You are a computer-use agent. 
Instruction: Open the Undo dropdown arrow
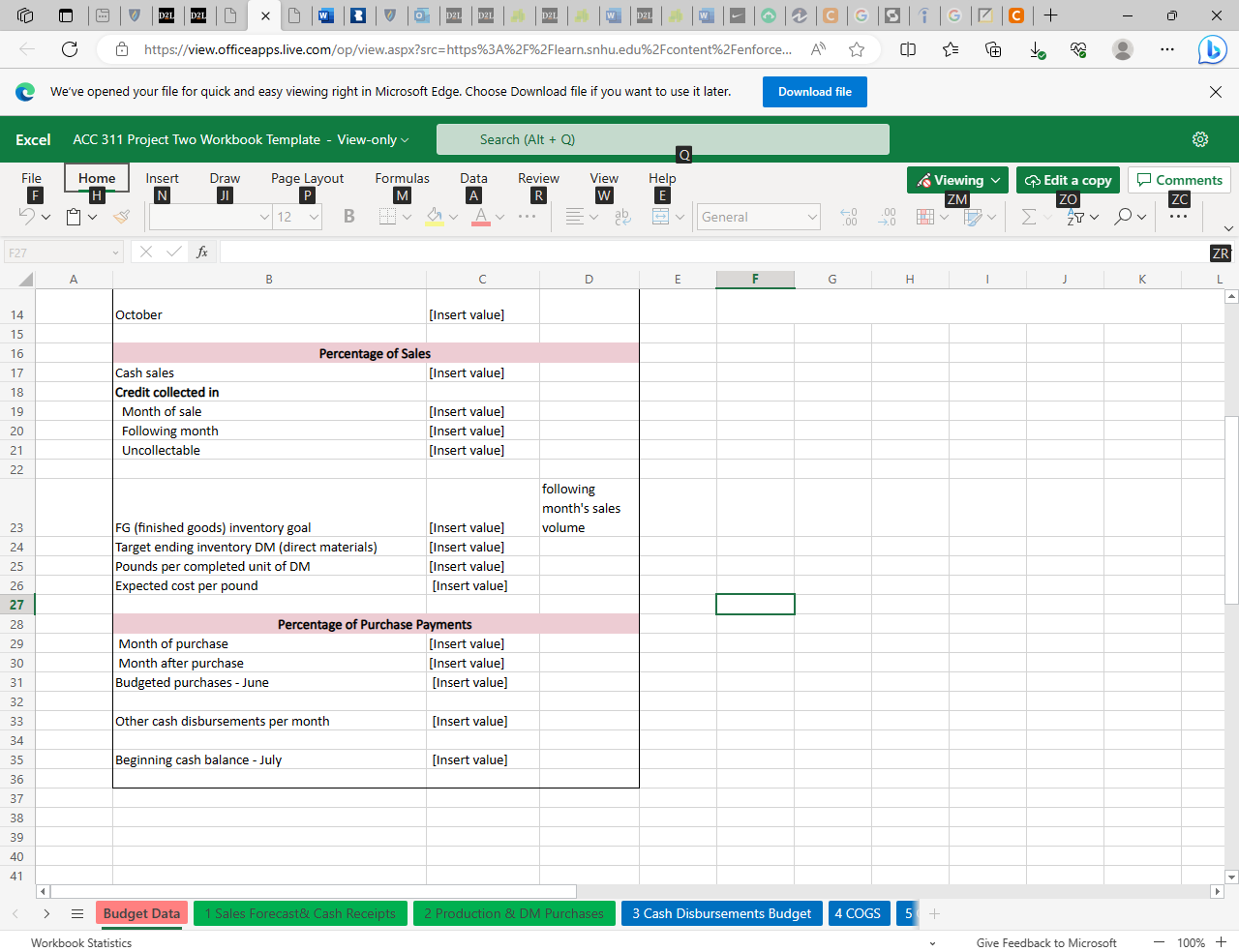pyautogui.click(x=45, y=217)
